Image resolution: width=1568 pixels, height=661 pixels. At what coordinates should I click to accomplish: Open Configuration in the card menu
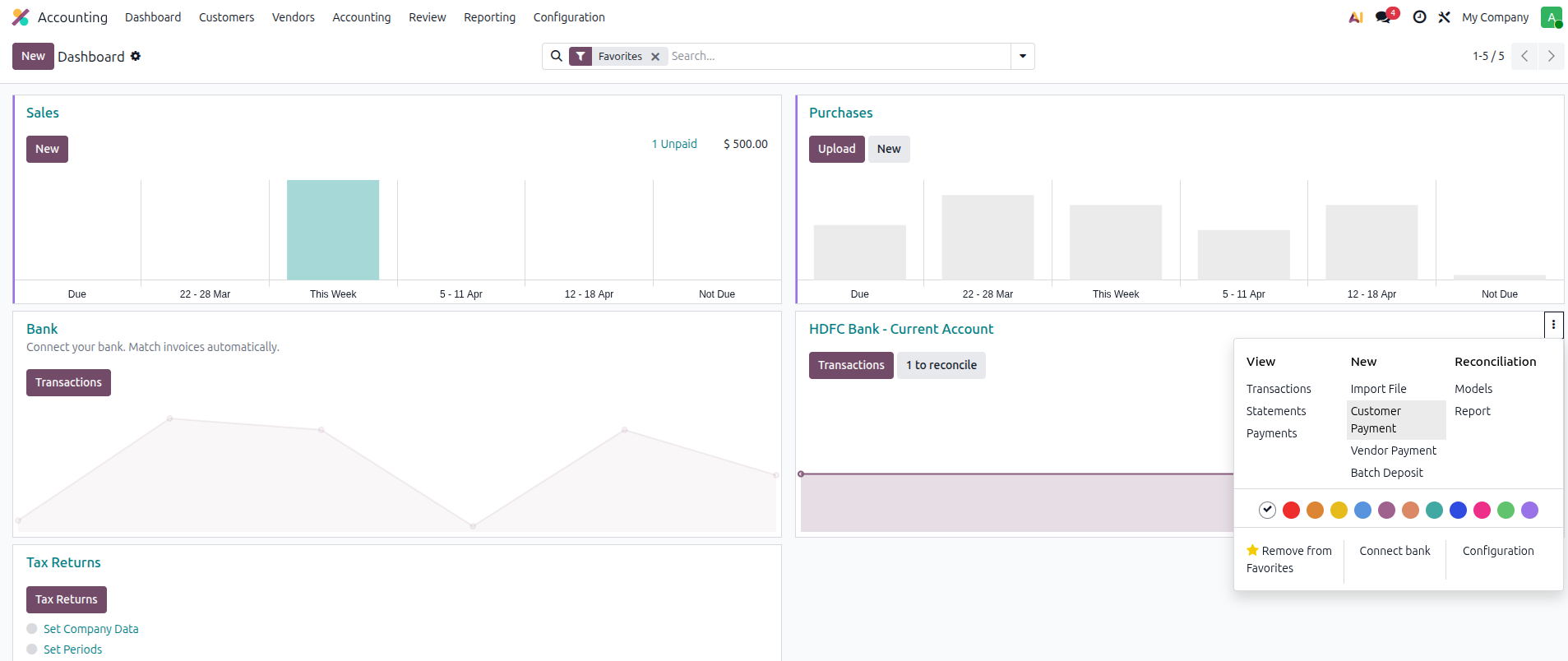1498,551
